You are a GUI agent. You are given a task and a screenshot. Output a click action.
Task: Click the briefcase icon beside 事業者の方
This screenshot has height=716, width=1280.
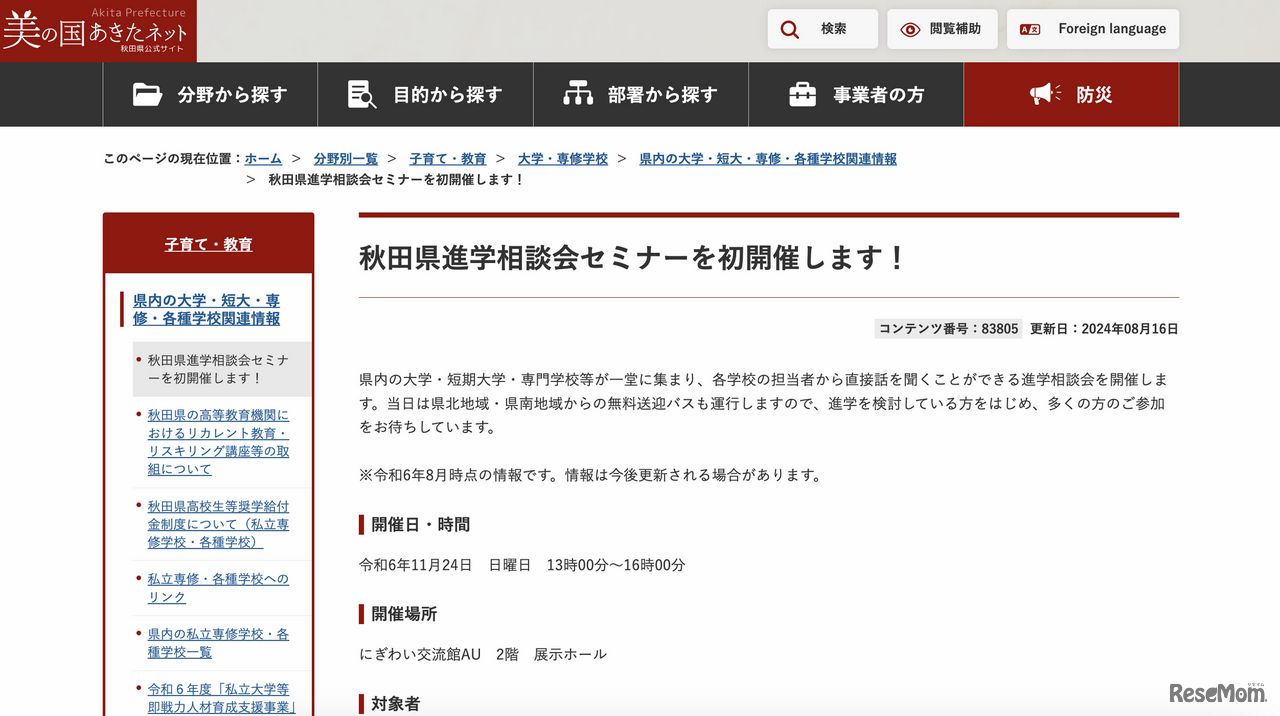(x=801, y=93)
